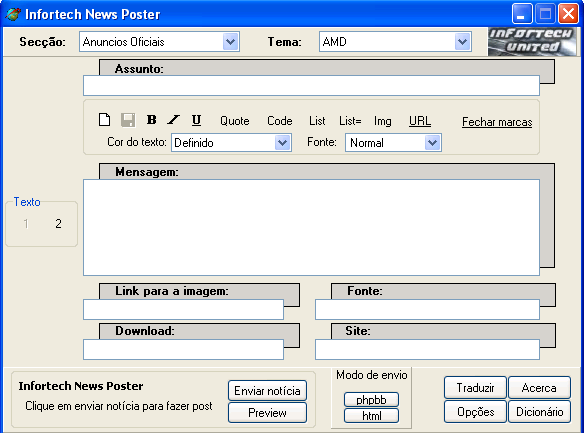Switch to text page 2
584x433 pixels.
click(x=58, y=224)
